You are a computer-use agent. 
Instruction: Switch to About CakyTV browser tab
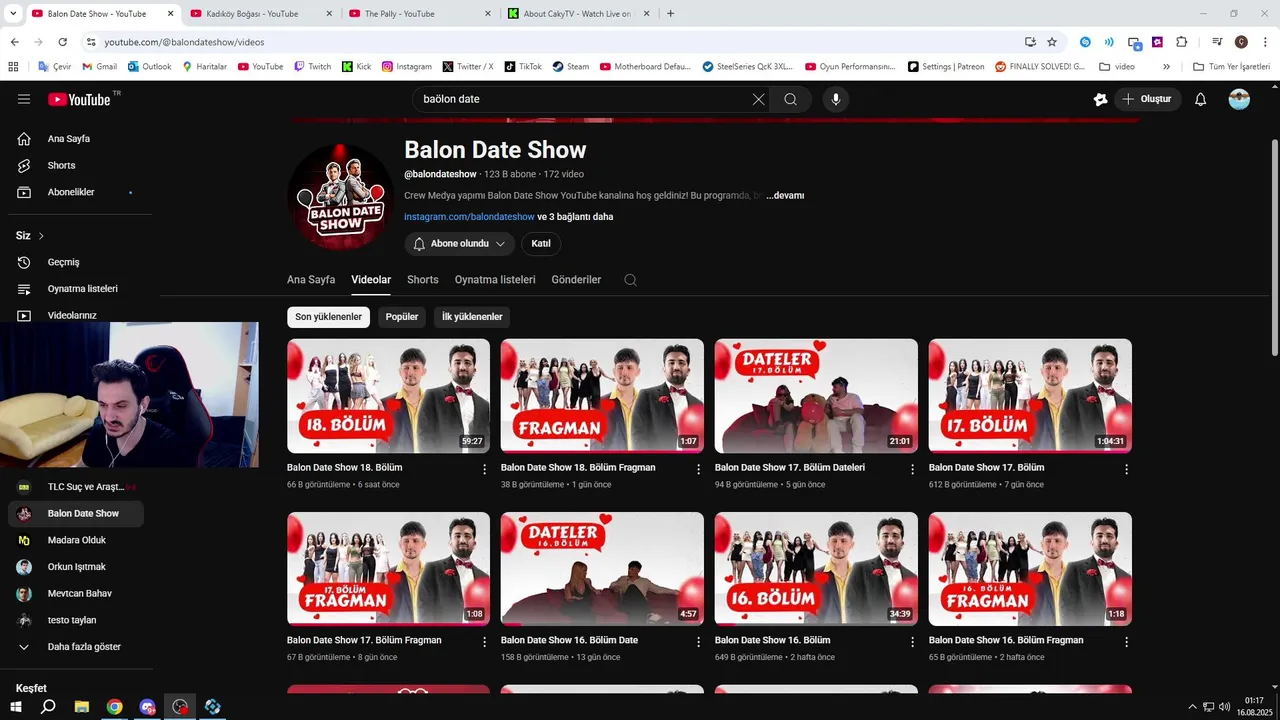[x=578, y=13]
